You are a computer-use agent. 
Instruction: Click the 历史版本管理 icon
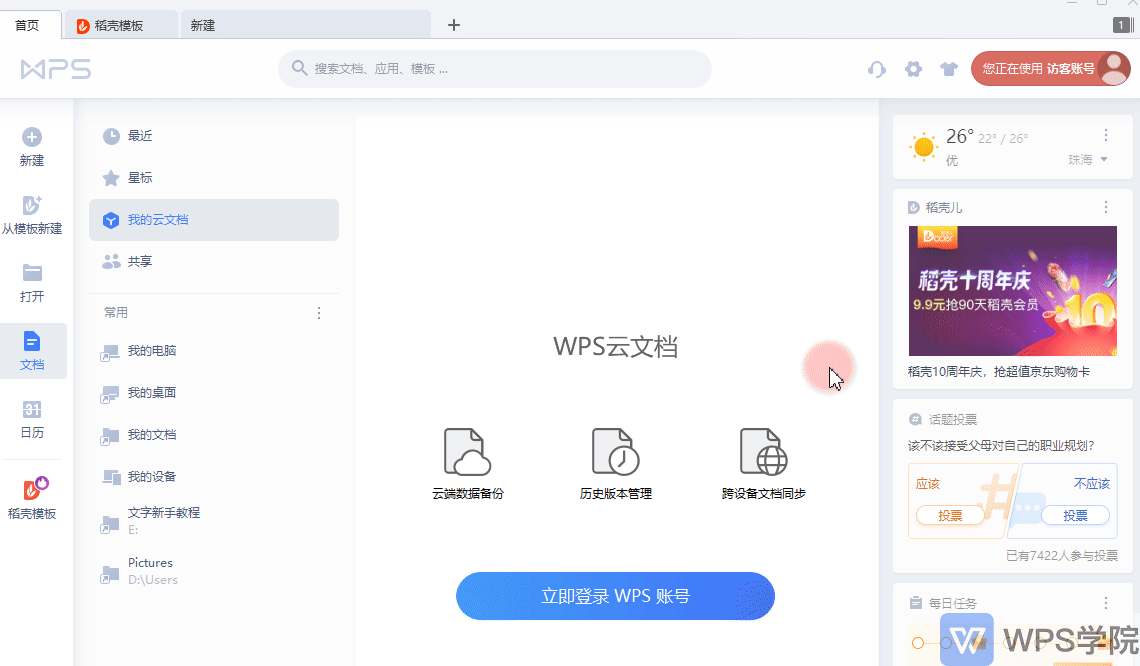tap(615, 452)
